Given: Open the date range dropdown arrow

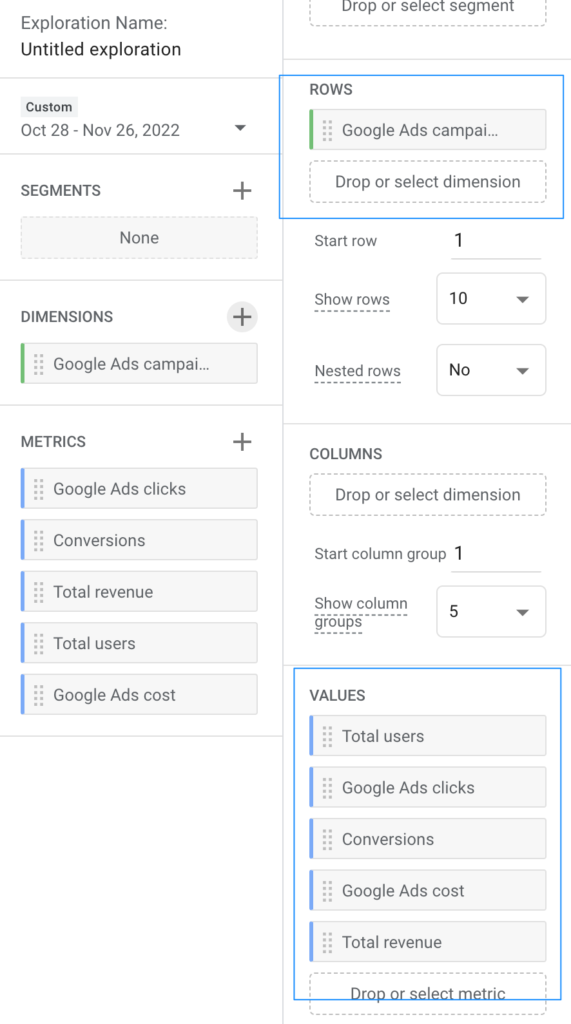Looking at the screenshot, I should [240, 128].
